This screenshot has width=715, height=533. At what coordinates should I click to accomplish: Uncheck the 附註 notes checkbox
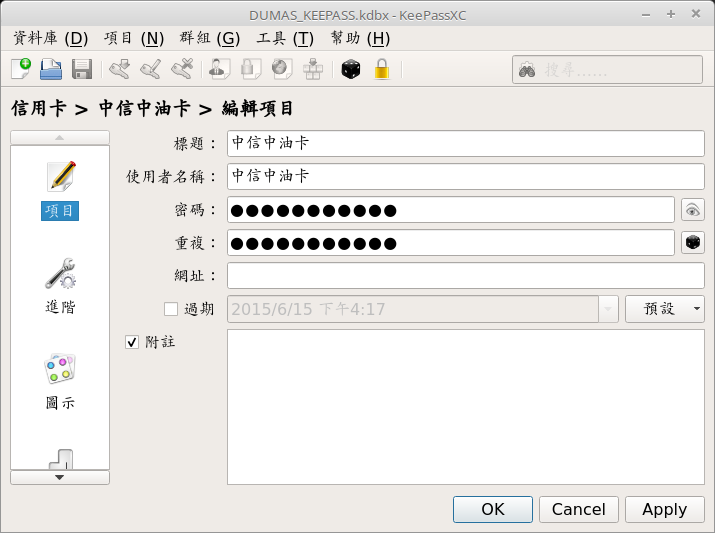pos(132,342)
